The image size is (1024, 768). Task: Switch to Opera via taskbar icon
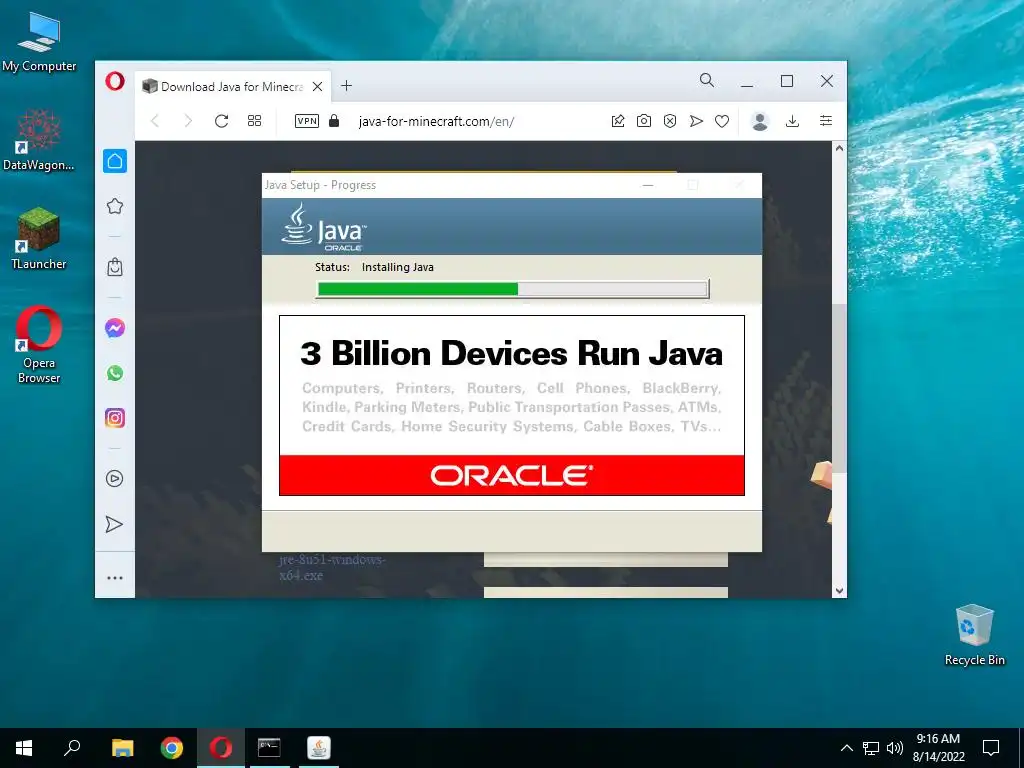(221, 748)
